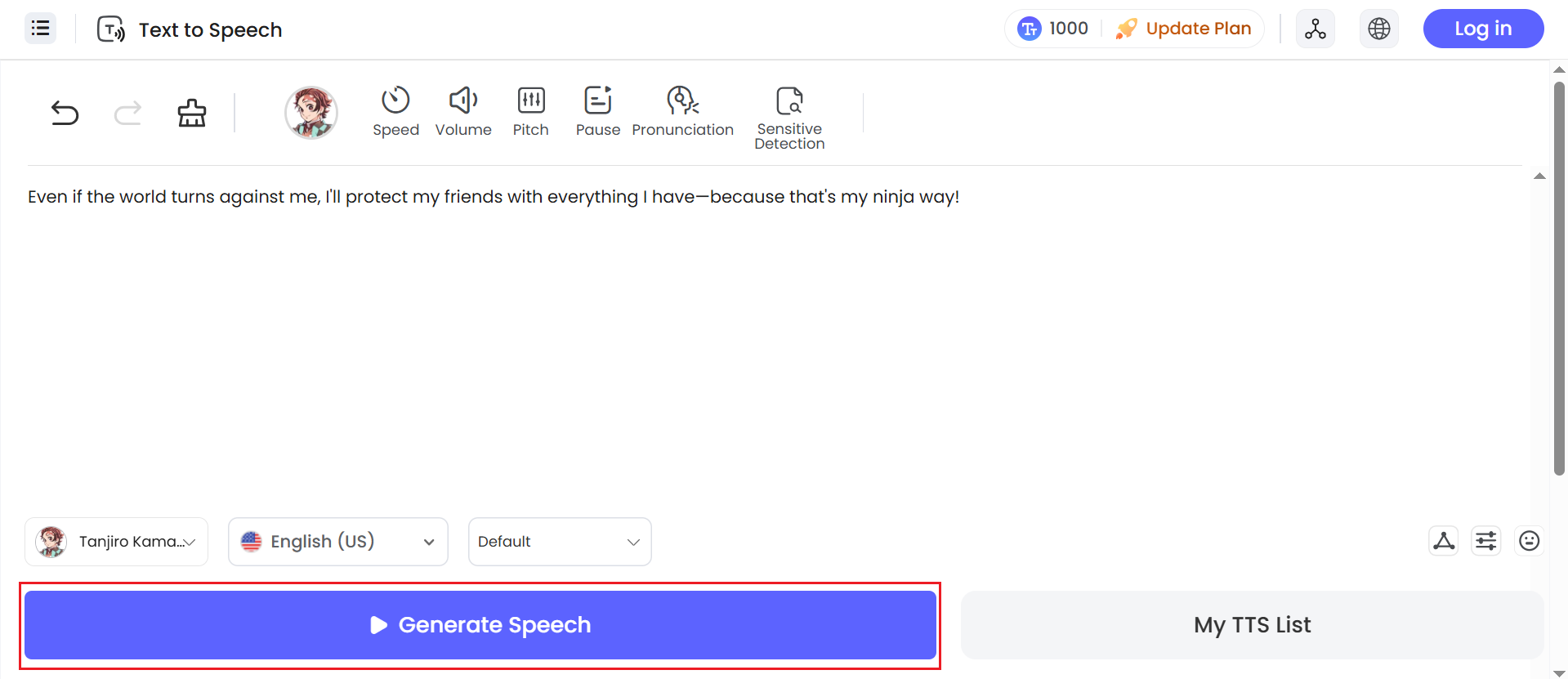This screenshot has height=679, width=1568.
Task: Open the Default style dropdown
Action: point(560,542)
